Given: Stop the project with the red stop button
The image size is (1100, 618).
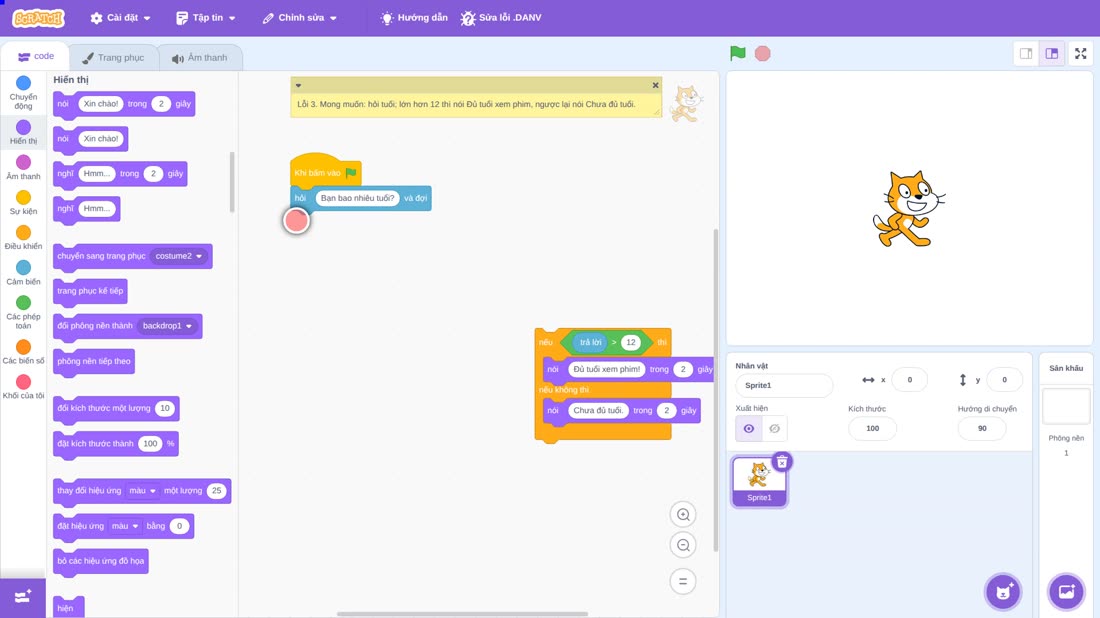Looking at the screenshot, I should pos(763,53).
